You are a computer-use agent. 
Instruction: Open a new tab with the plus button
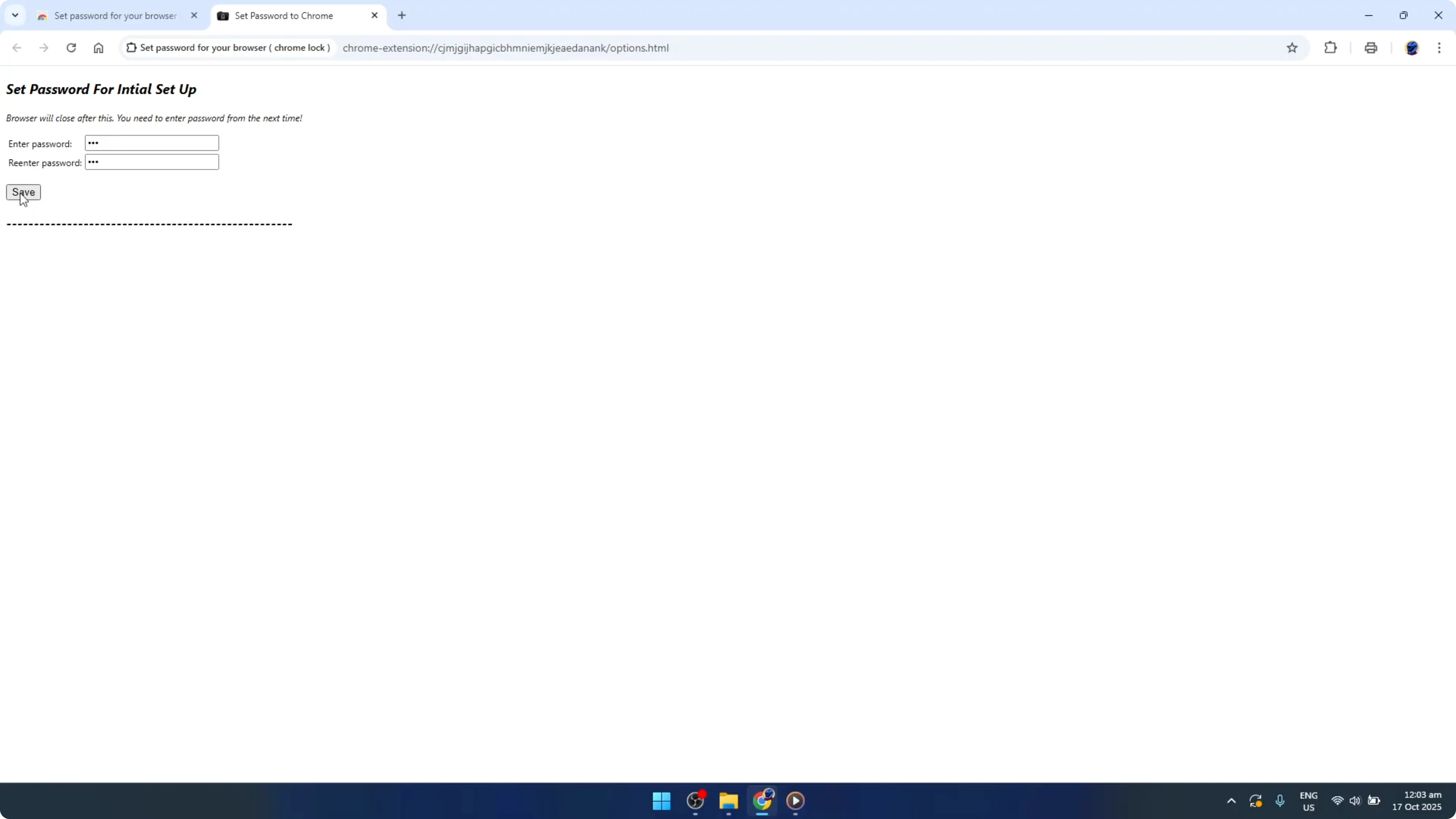(x=402, y=15)
